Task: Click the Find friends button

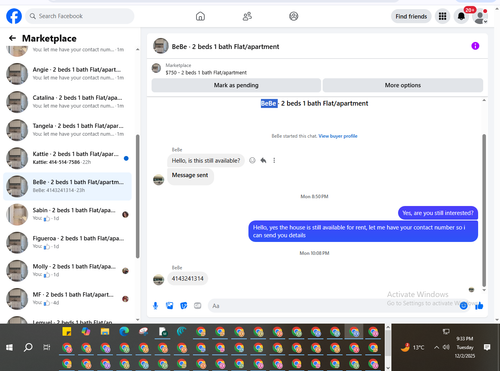Action: (x=411, y=16)
